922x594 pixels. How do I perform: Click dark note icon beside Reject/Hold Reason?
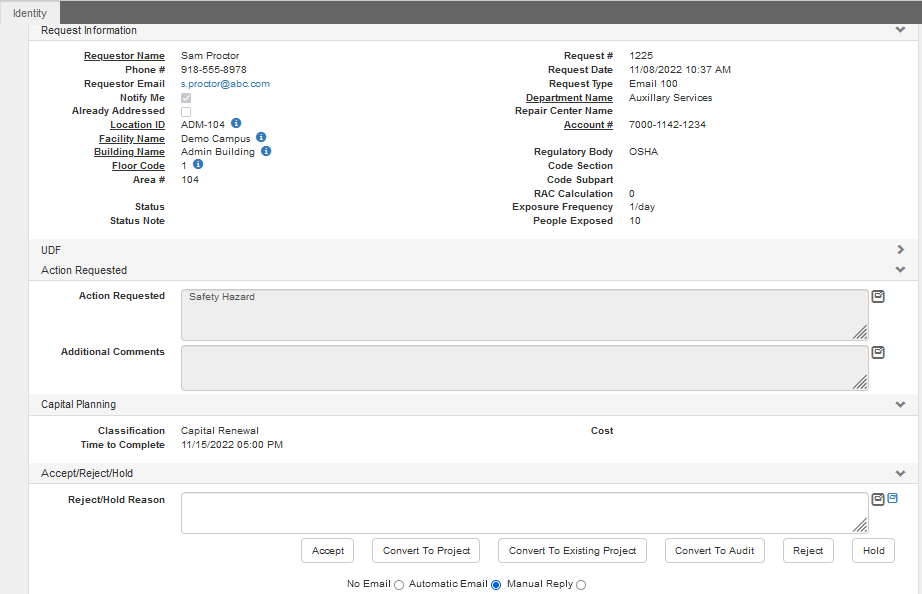coord(878,499)
